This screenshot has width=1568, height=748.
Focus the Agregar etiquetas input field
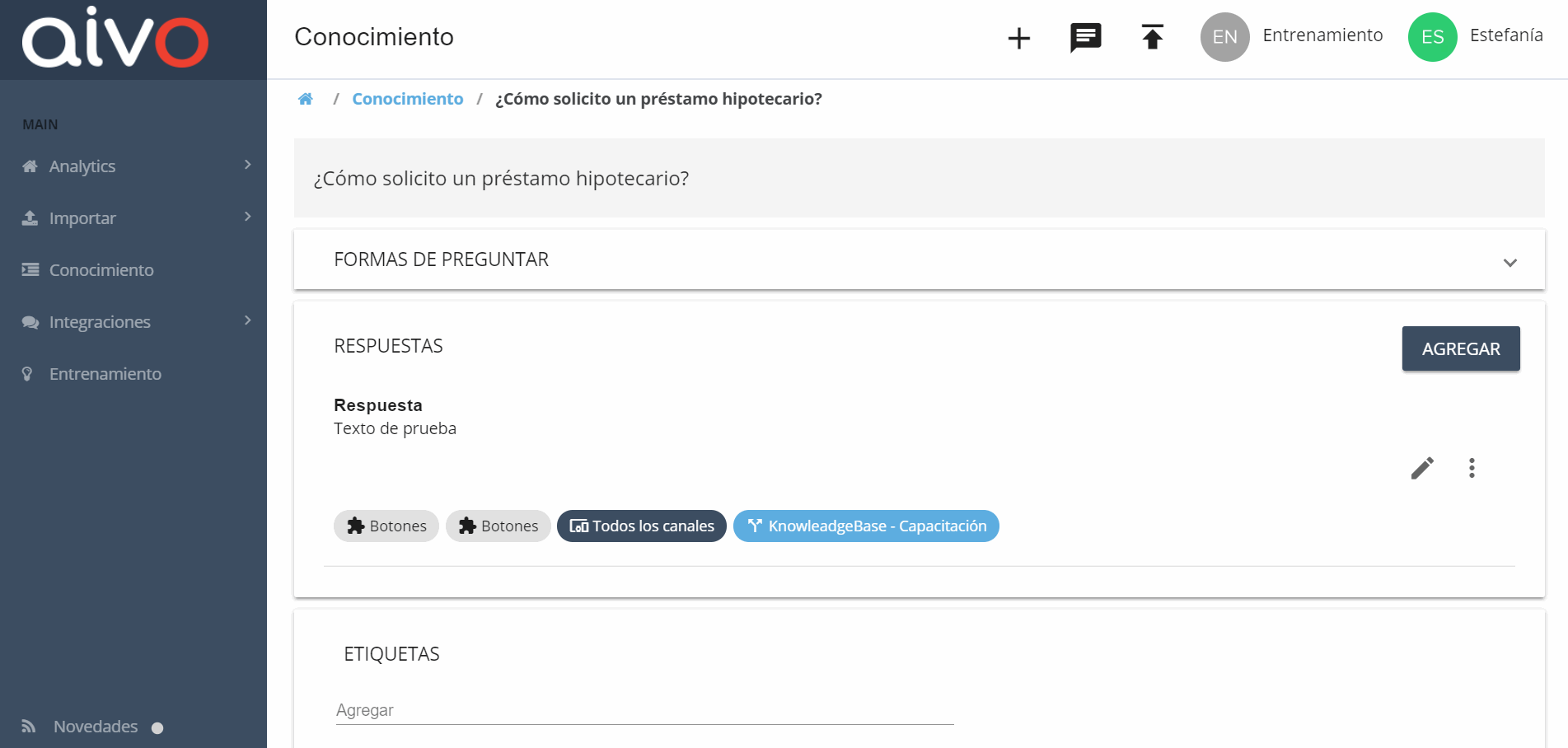click(644, 710)
